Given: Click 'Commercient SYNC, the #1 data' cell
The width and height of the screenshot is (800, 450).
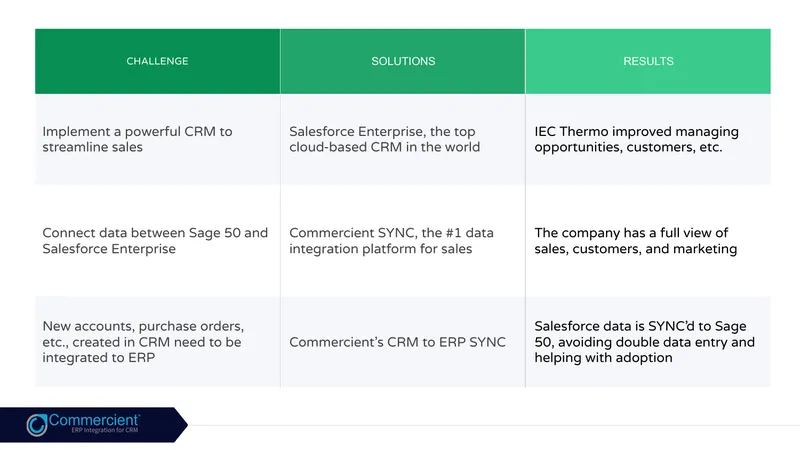Looking at the screenshot, I should (403, 240).
